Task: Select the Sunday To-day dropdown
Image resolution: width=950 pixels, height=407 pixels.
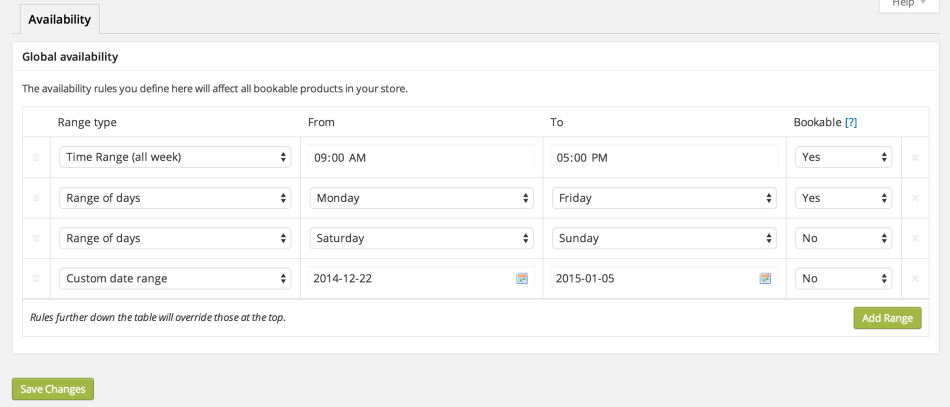Action: point(664,238)
